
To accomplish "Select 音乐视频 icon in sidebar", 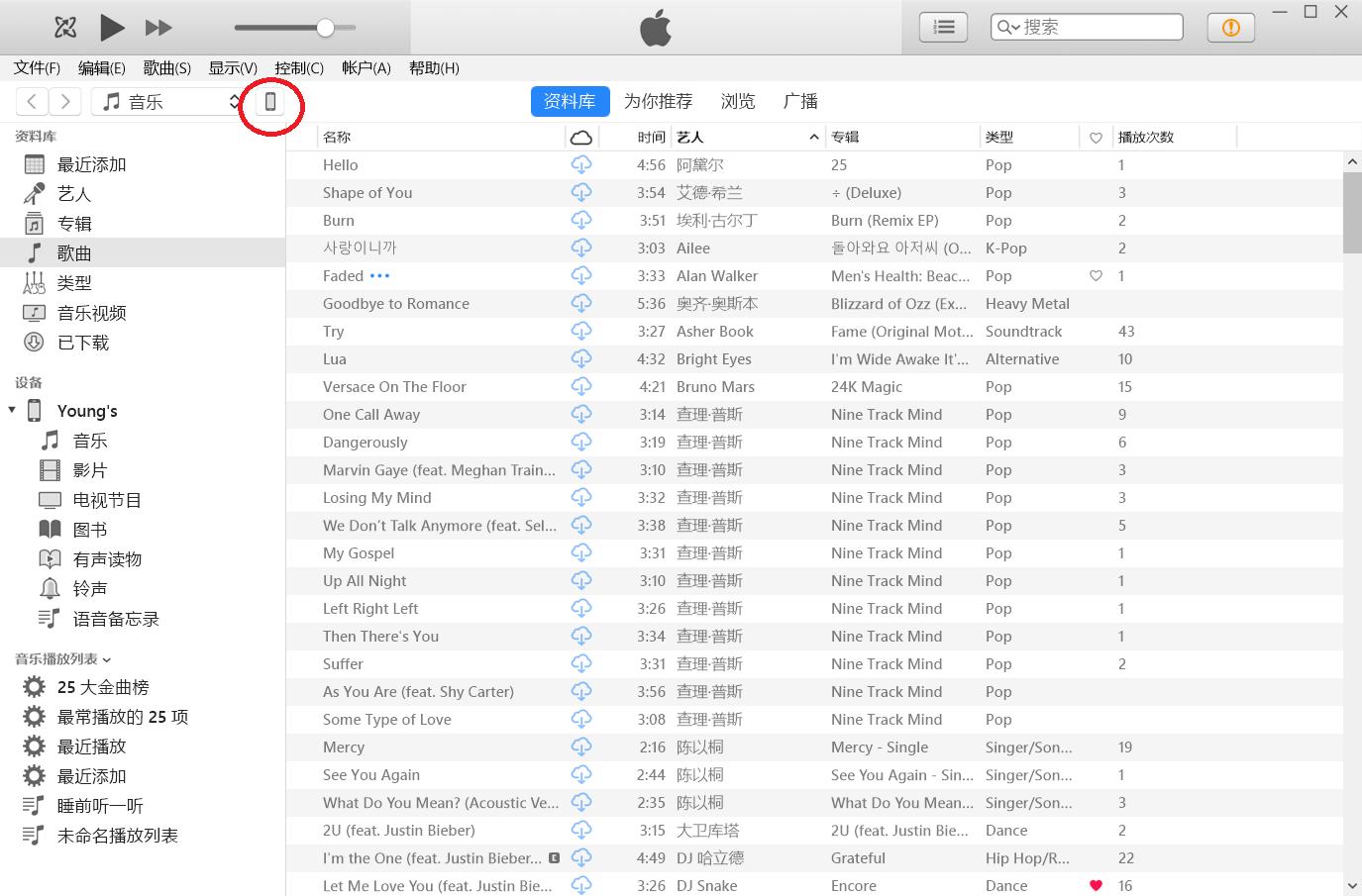I will pos(35,313).
